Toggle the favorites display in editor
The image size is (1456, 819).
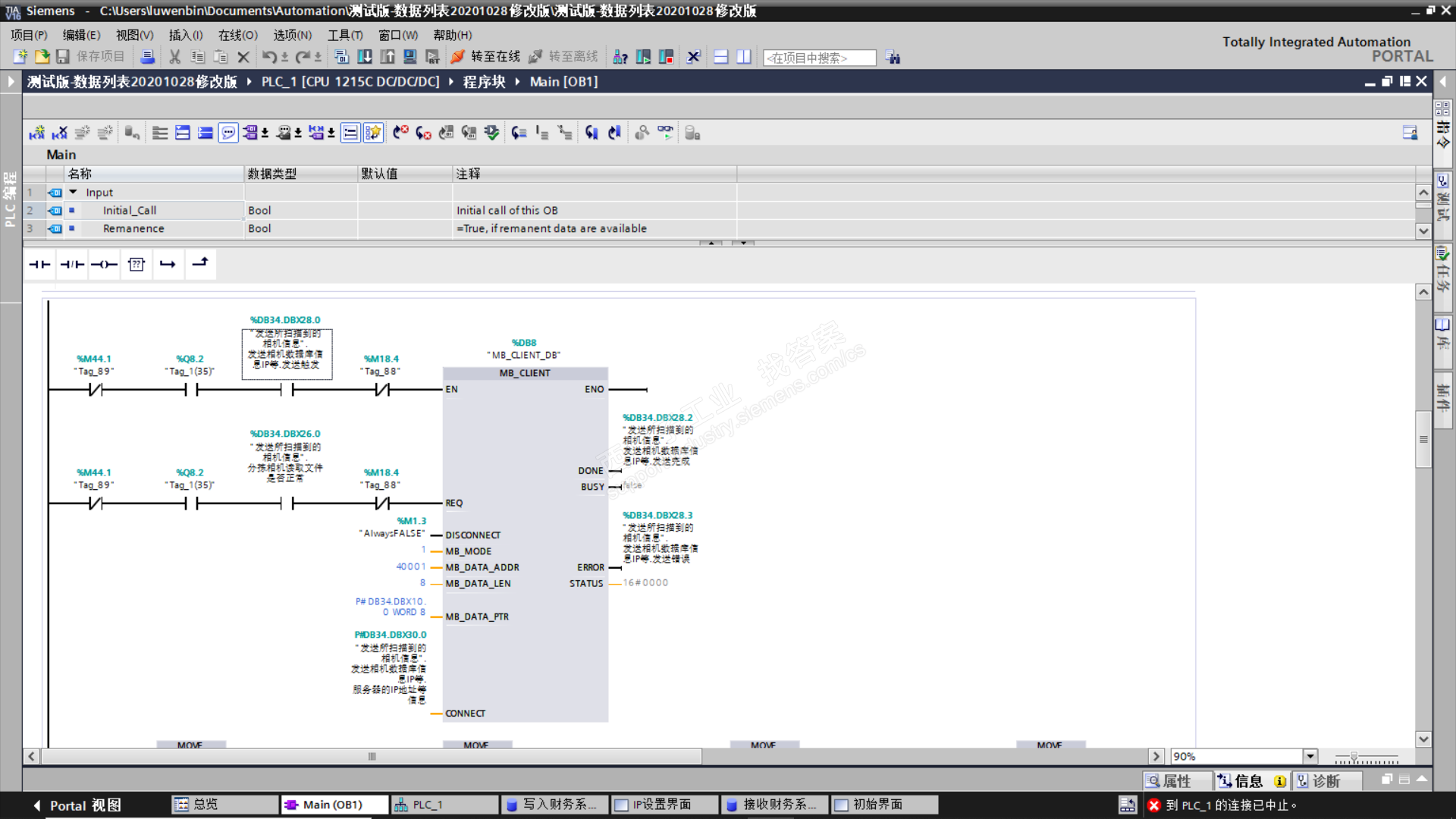[x=373, y=133]
